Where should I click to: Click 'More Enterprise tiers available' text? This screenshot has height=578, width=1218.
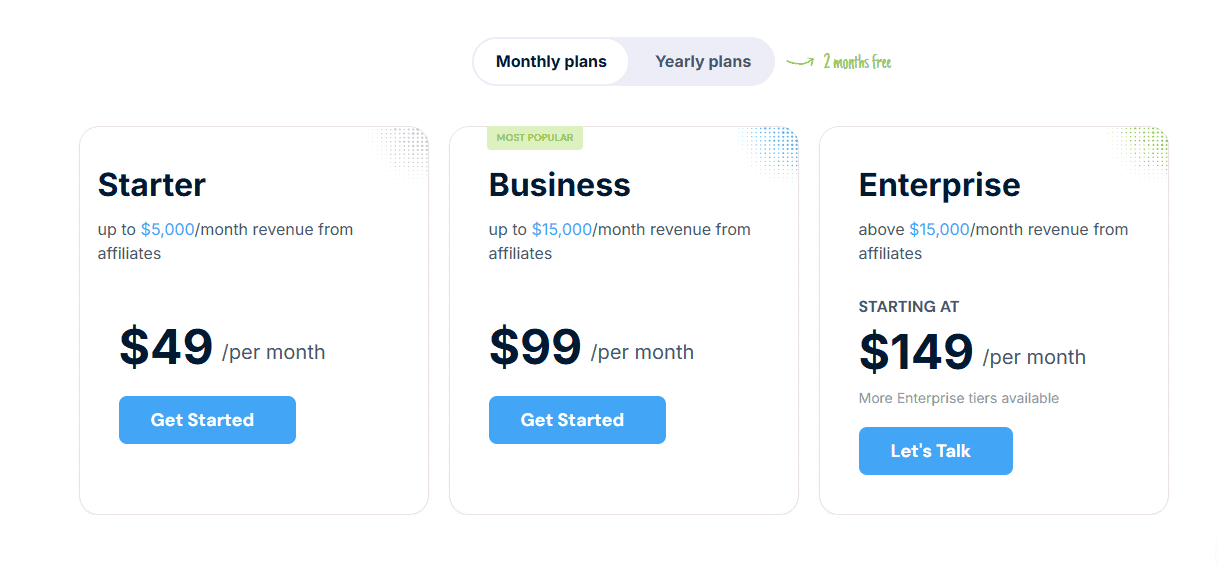[x=959, y=398]
